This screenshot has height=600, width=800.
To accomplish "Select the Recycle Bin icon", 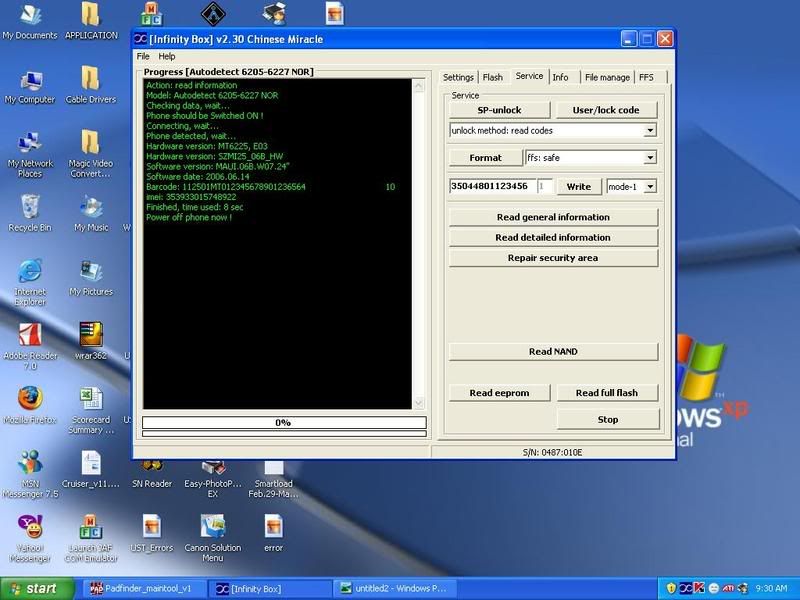I will pos(30,214).
